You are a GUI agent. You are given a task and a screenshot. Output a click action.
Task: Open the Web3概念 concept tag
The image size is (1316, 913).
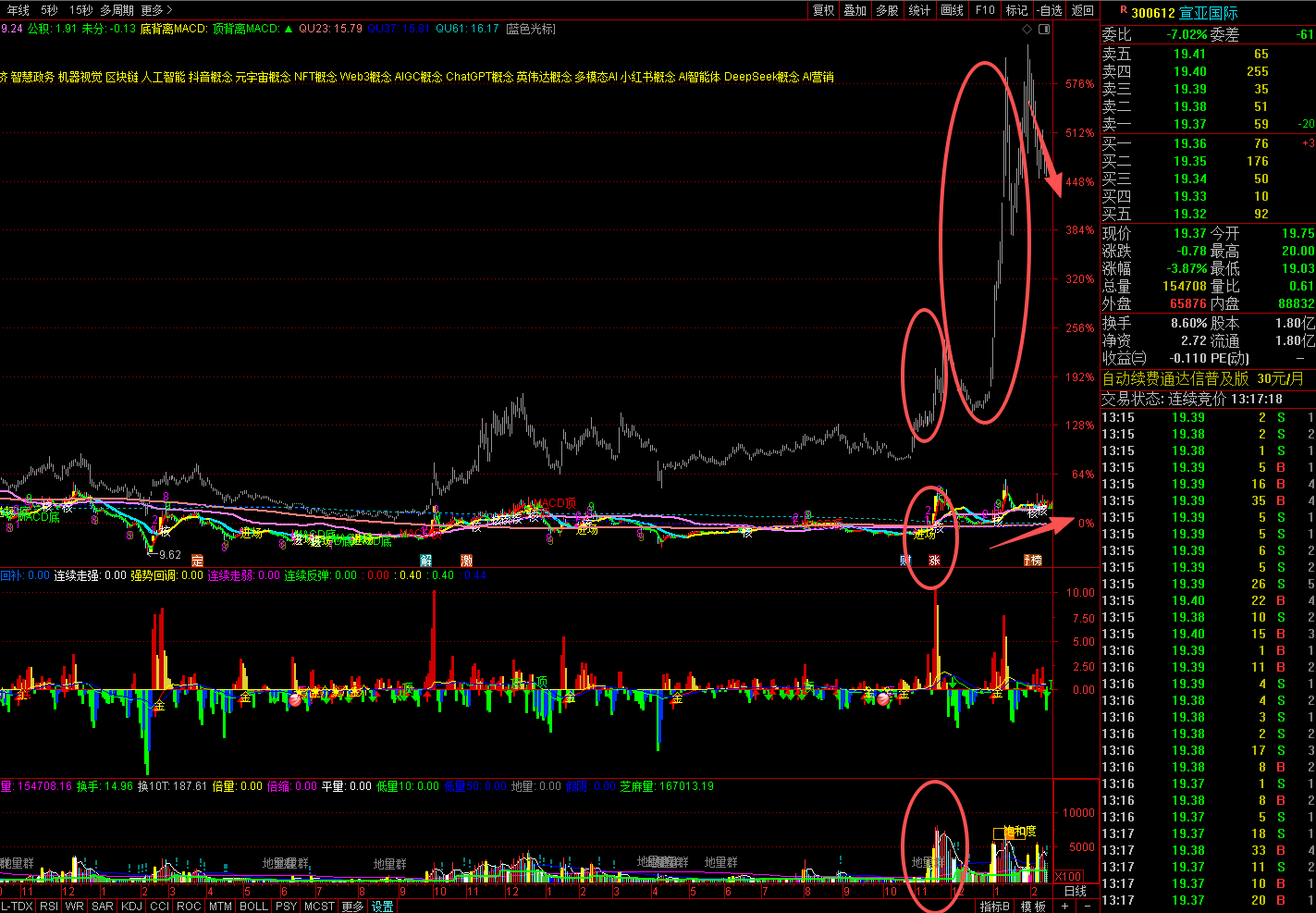pos(366,77)
